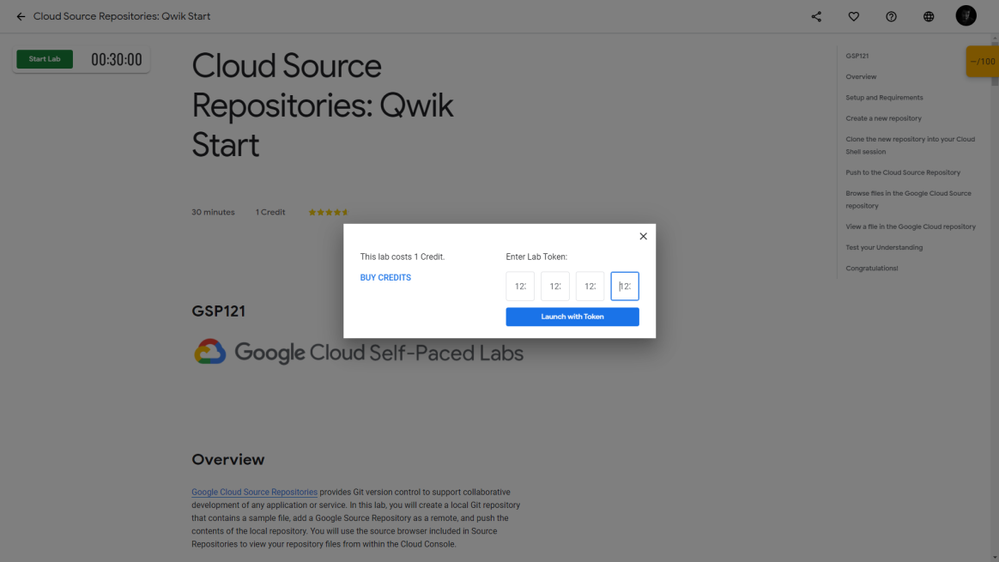
Task: Open the help question mark icon
Action: coord(891,17)
